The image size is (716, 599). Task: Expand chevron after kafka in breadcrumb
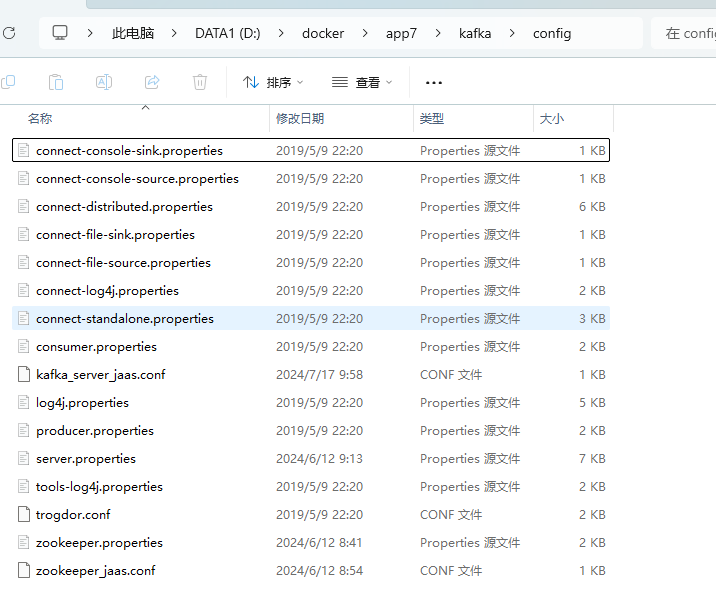point(512,33)
